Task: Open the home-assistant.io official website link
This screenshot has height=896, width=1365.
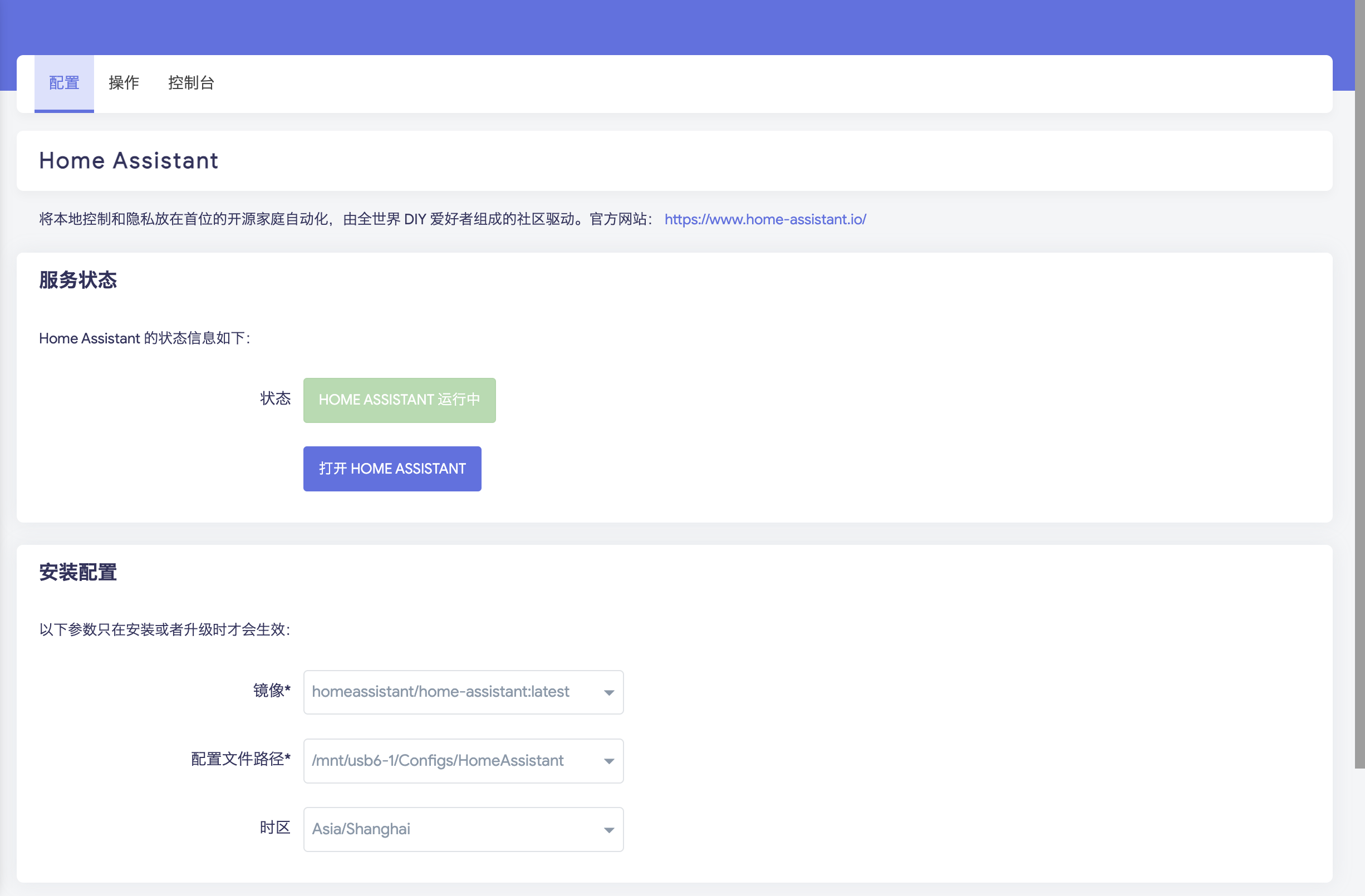Action: [x=765, y=219]
